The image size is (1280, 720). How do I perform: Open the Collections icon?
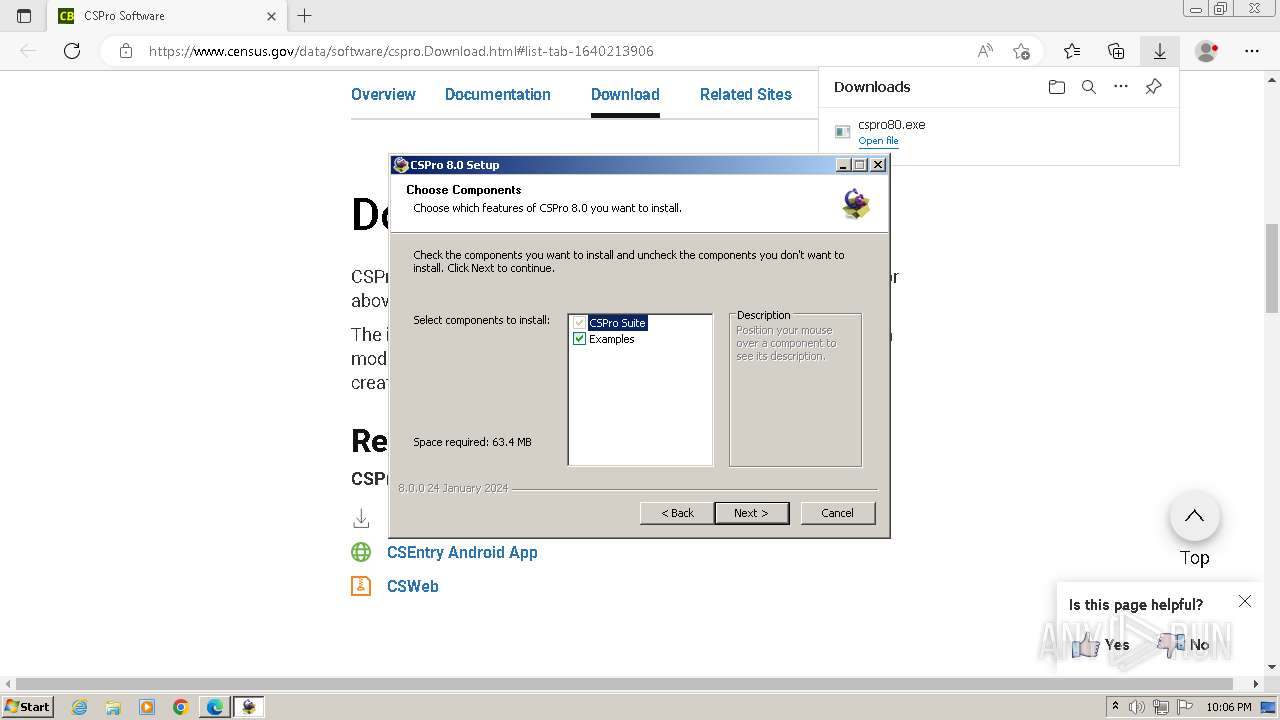click(x=1116, y=51)
